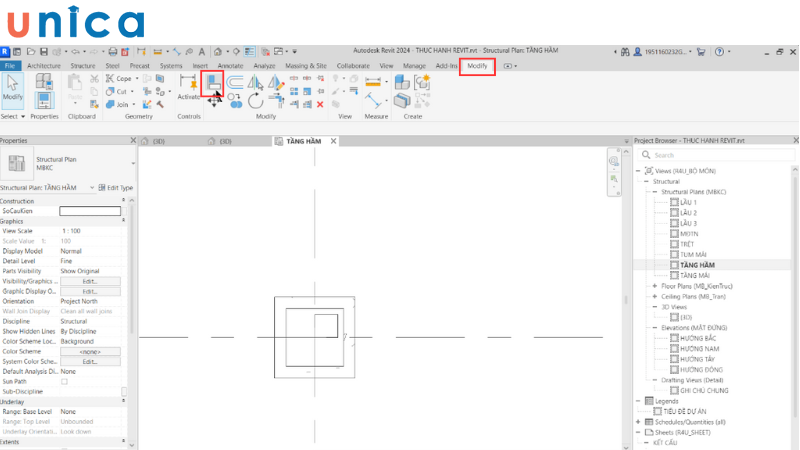Click the Color Scheme <none> button

90,351
